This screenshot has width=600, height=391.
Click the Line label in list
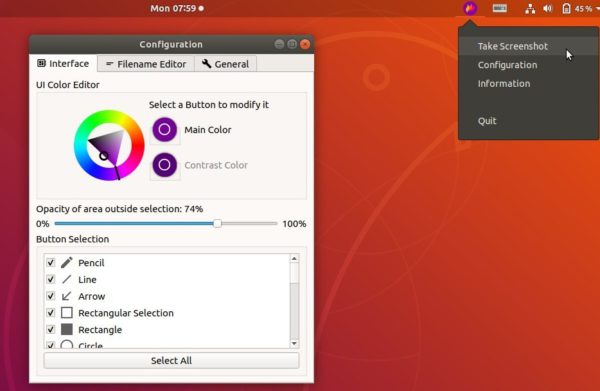(x=87, y=280)
